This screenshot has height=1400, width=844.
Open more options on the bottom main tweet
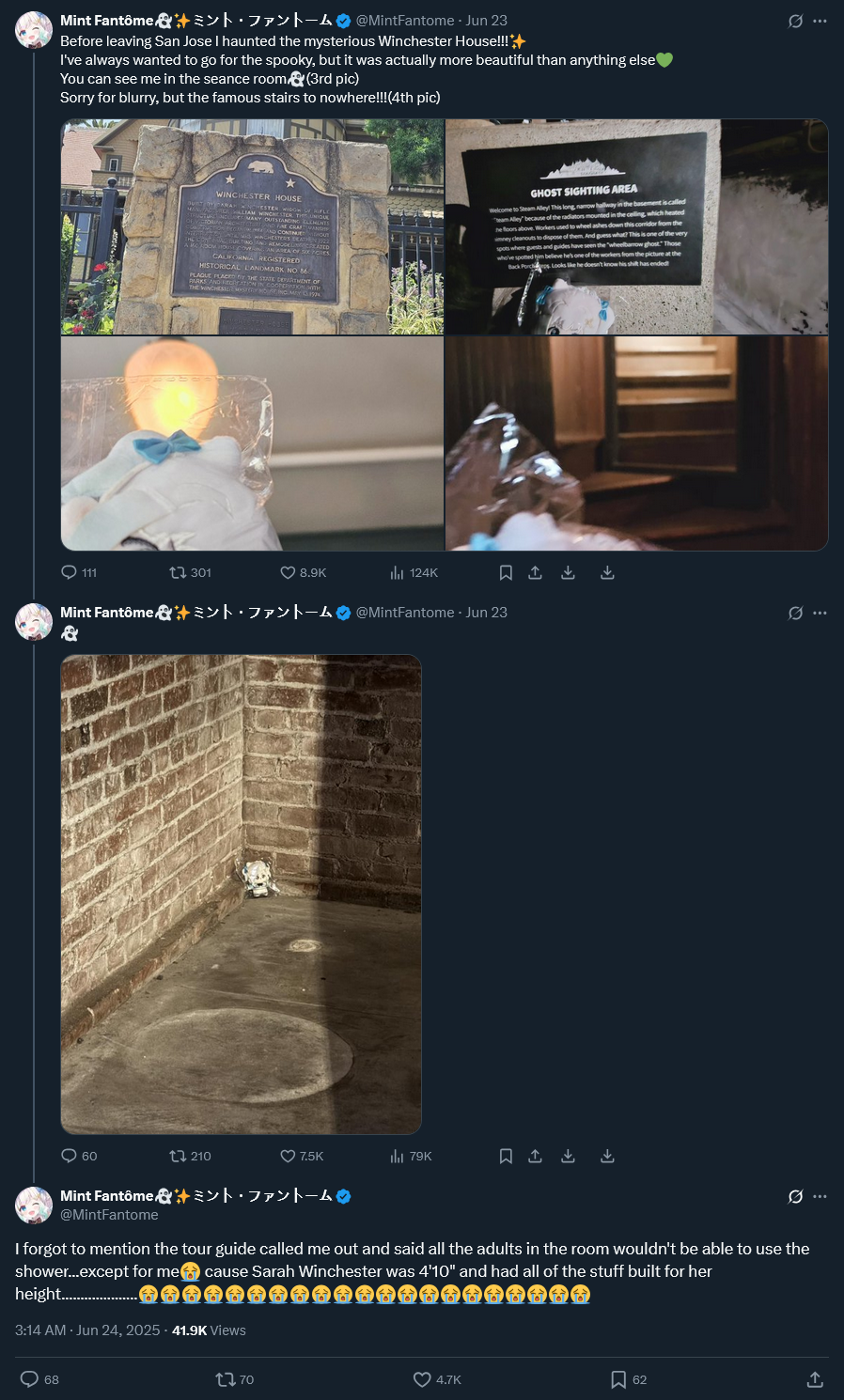[x=820, y=1196]
